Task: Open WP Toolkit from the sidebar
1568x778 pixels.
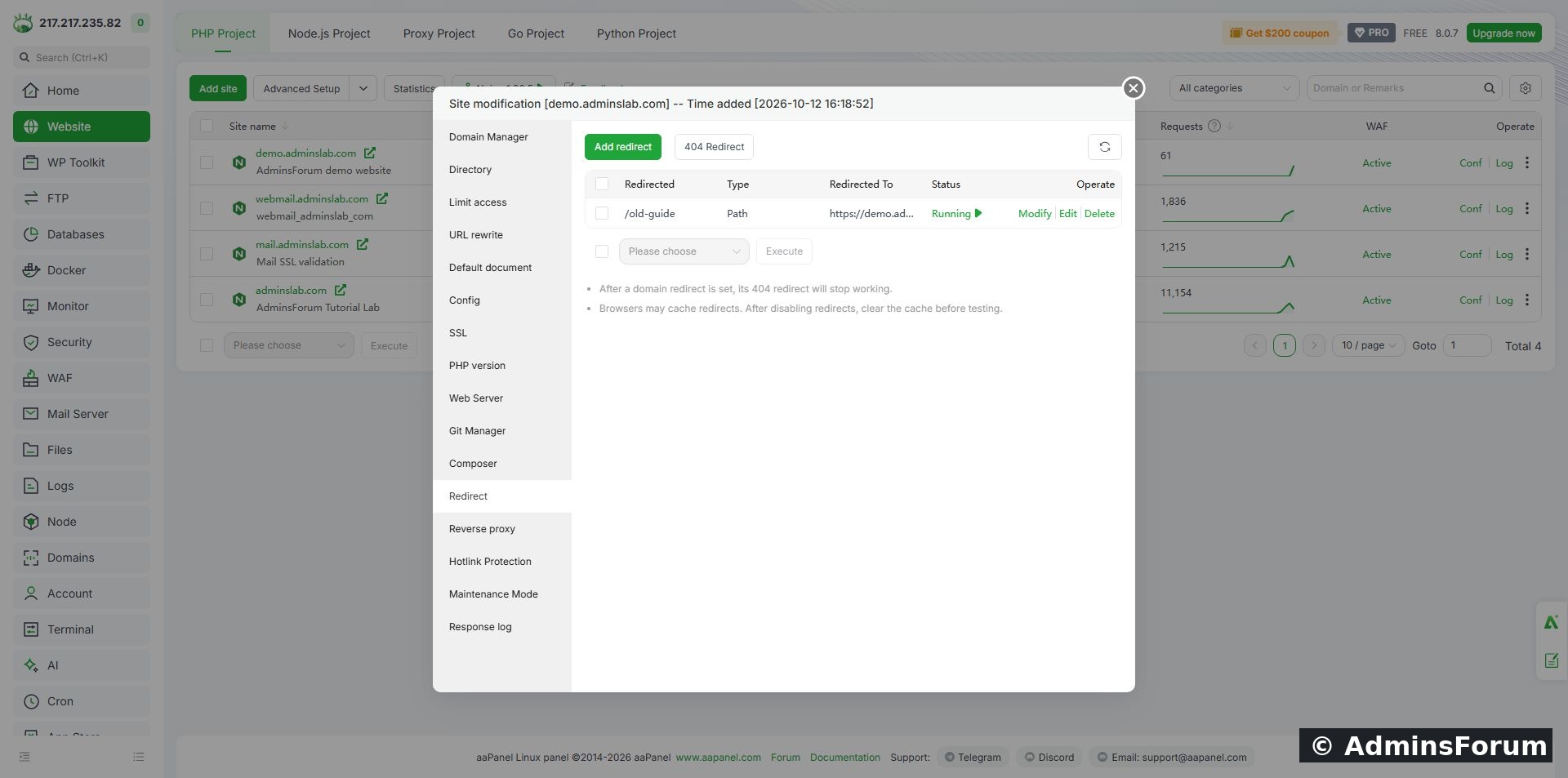Action: (x=82, y=162)
